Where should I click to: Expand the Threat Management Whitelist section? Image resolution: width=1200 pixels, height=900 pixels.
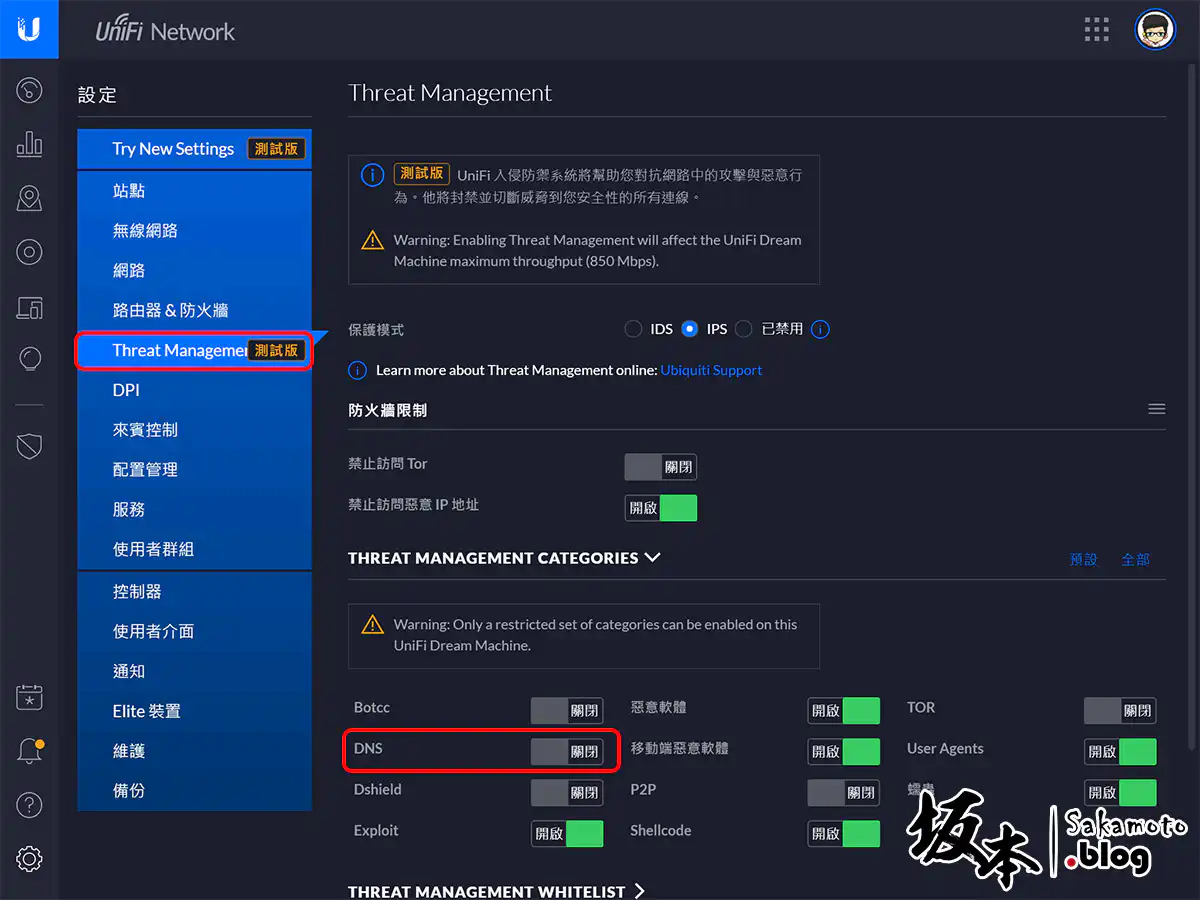639,891
